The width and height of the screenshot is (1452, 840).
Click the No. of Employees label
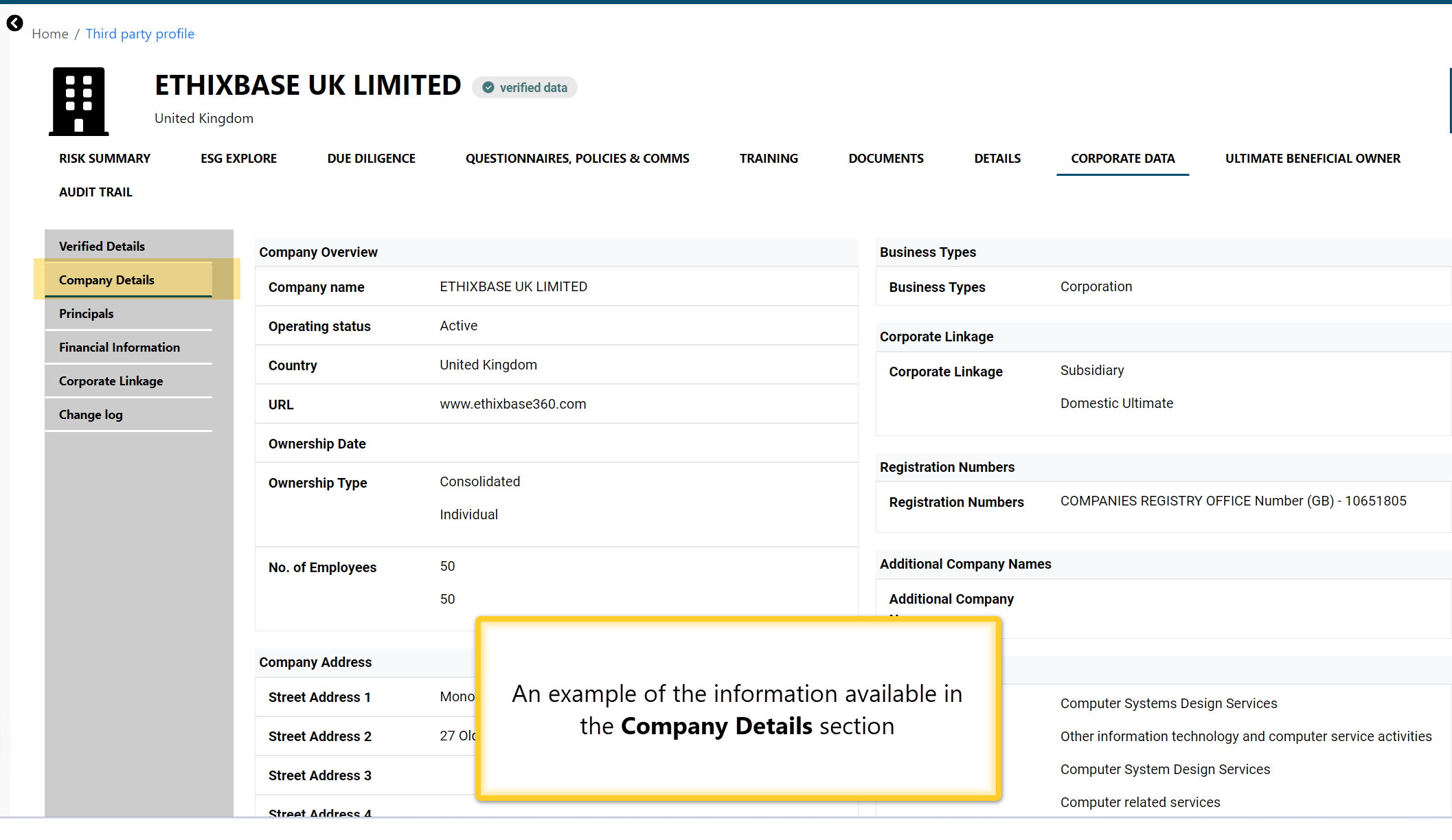[322, 567]
